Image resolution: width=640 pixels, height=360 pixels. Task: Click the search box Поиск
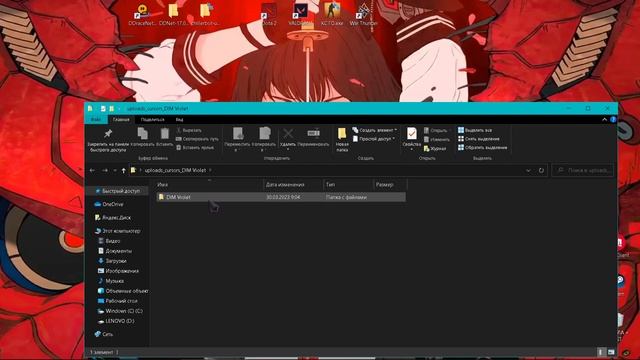click(583, 170)
